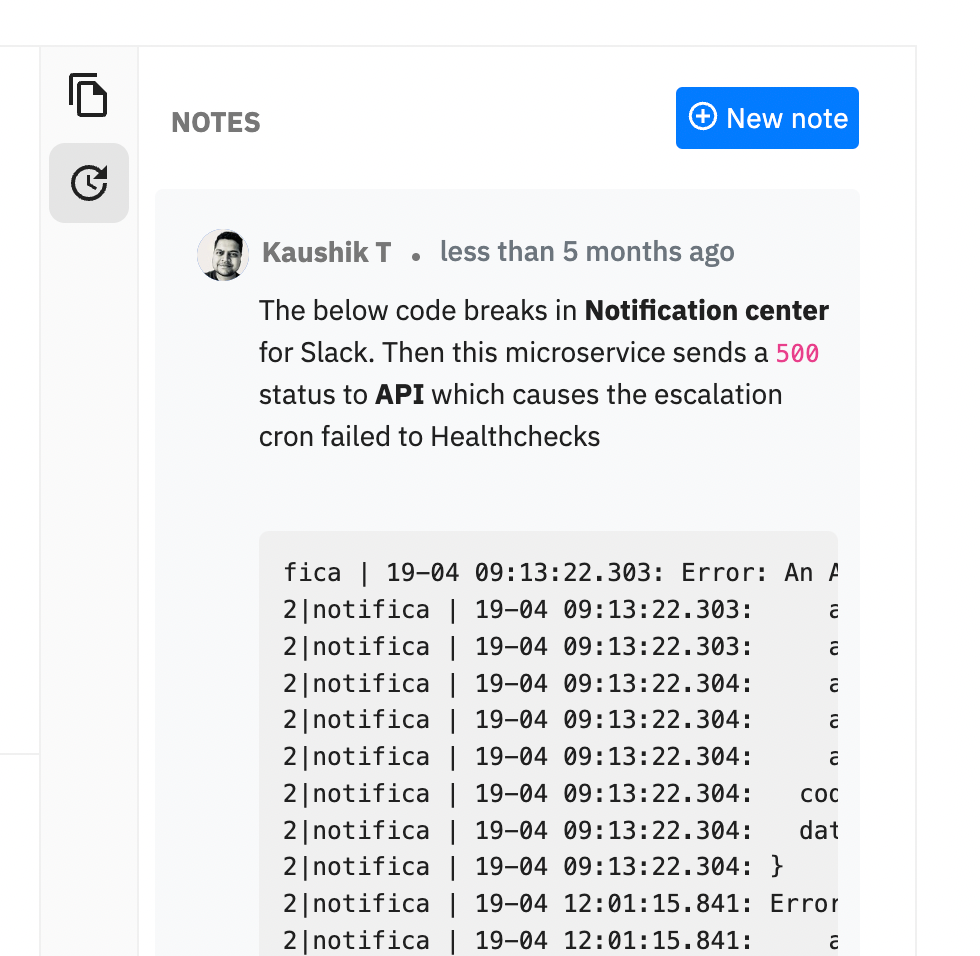Click the plus circle icon in New note
Screen dimensions: 980x956
point(703,118)
